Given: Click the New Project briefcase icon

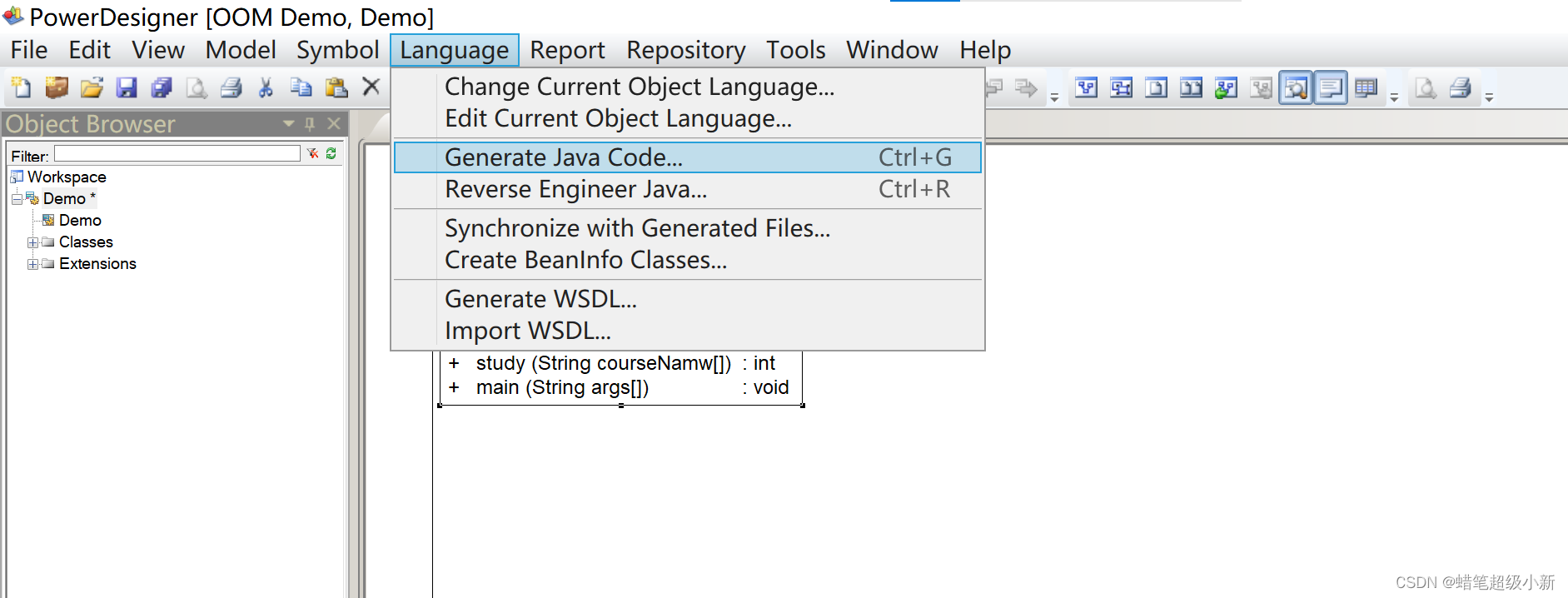Looking at the screenshot, I should 57,87.
